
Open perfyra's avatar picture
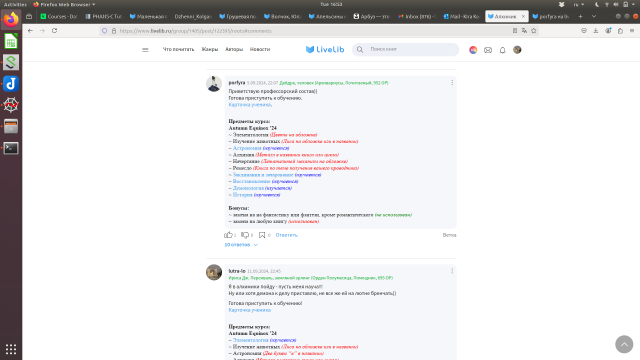click(214, 84)
